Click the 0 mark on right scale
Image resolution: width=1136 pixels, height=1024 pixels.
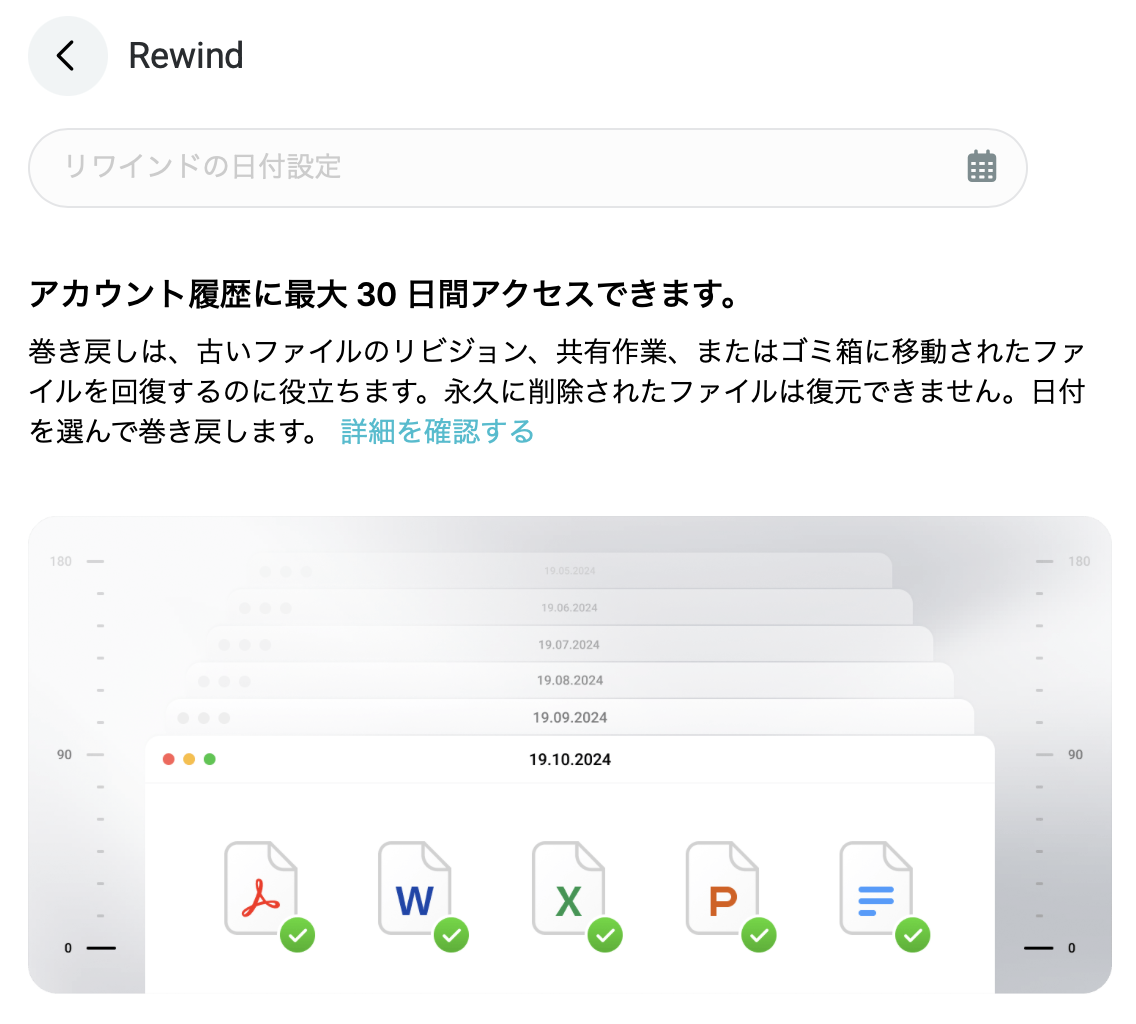tap(1072, 948)
